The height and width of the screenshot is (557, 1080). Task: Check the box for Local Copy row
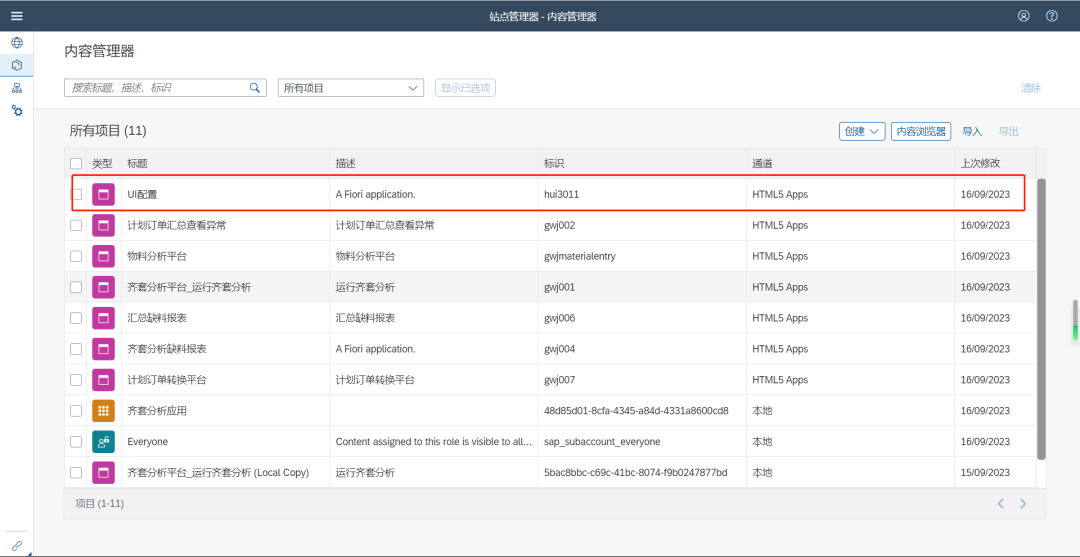pos(76,472)
